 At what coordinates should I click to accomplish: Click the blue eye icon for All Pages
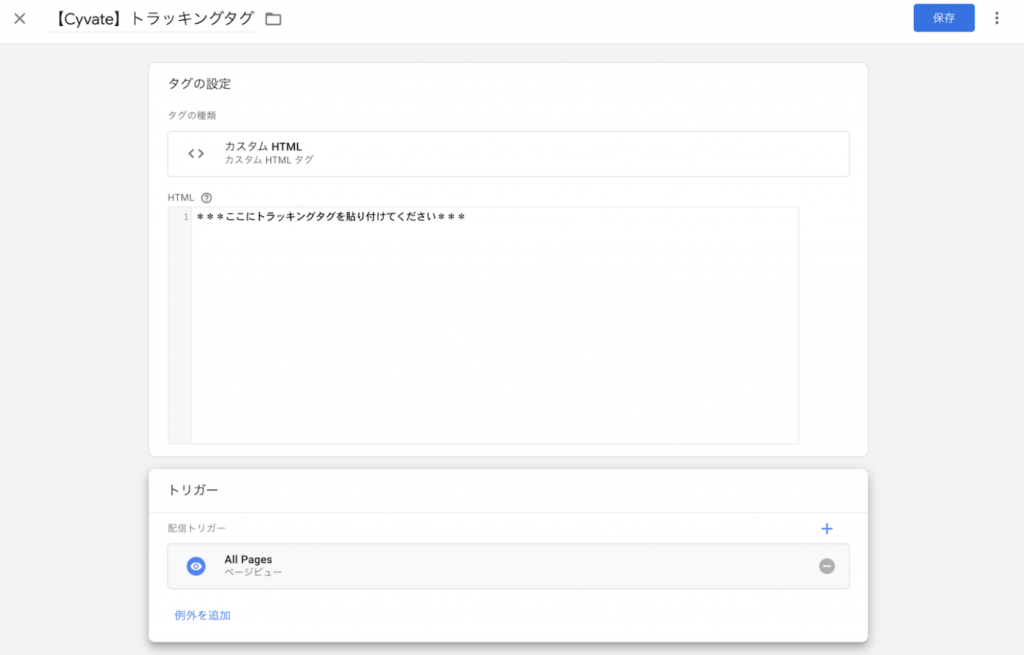[196, 566]
